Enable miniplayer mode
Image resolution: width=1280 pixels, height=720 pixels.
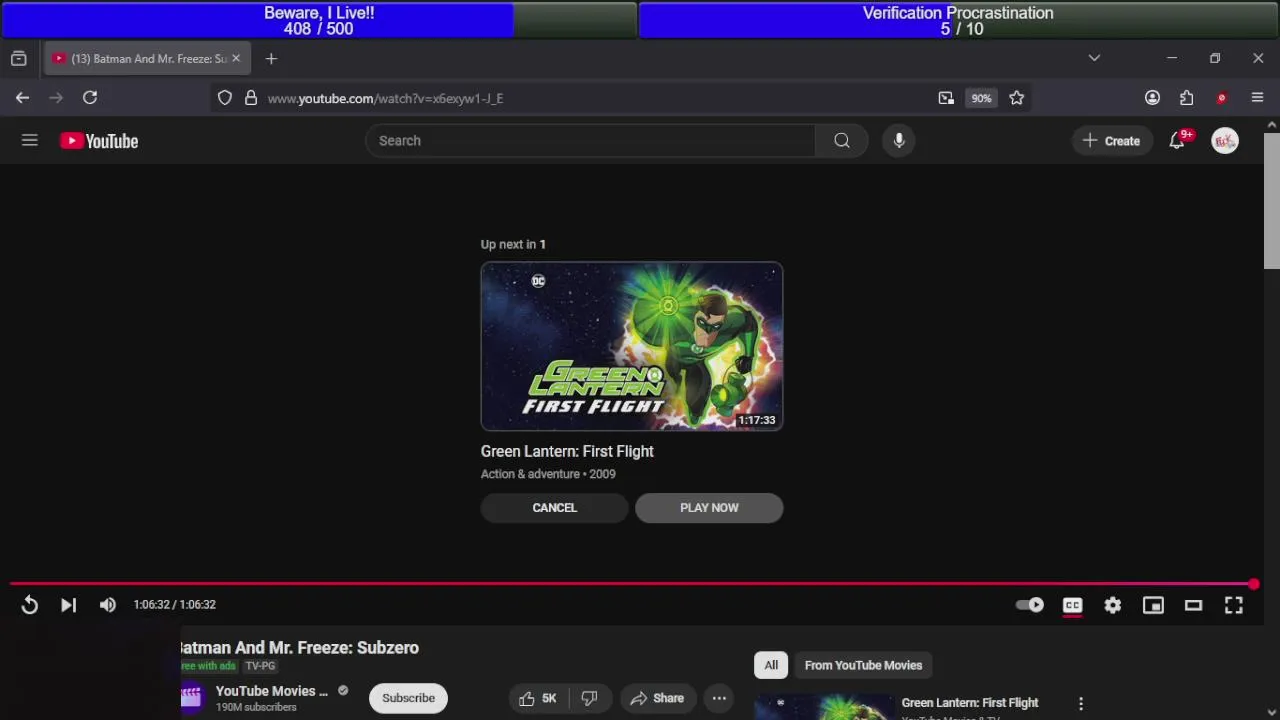(1153, 605)
